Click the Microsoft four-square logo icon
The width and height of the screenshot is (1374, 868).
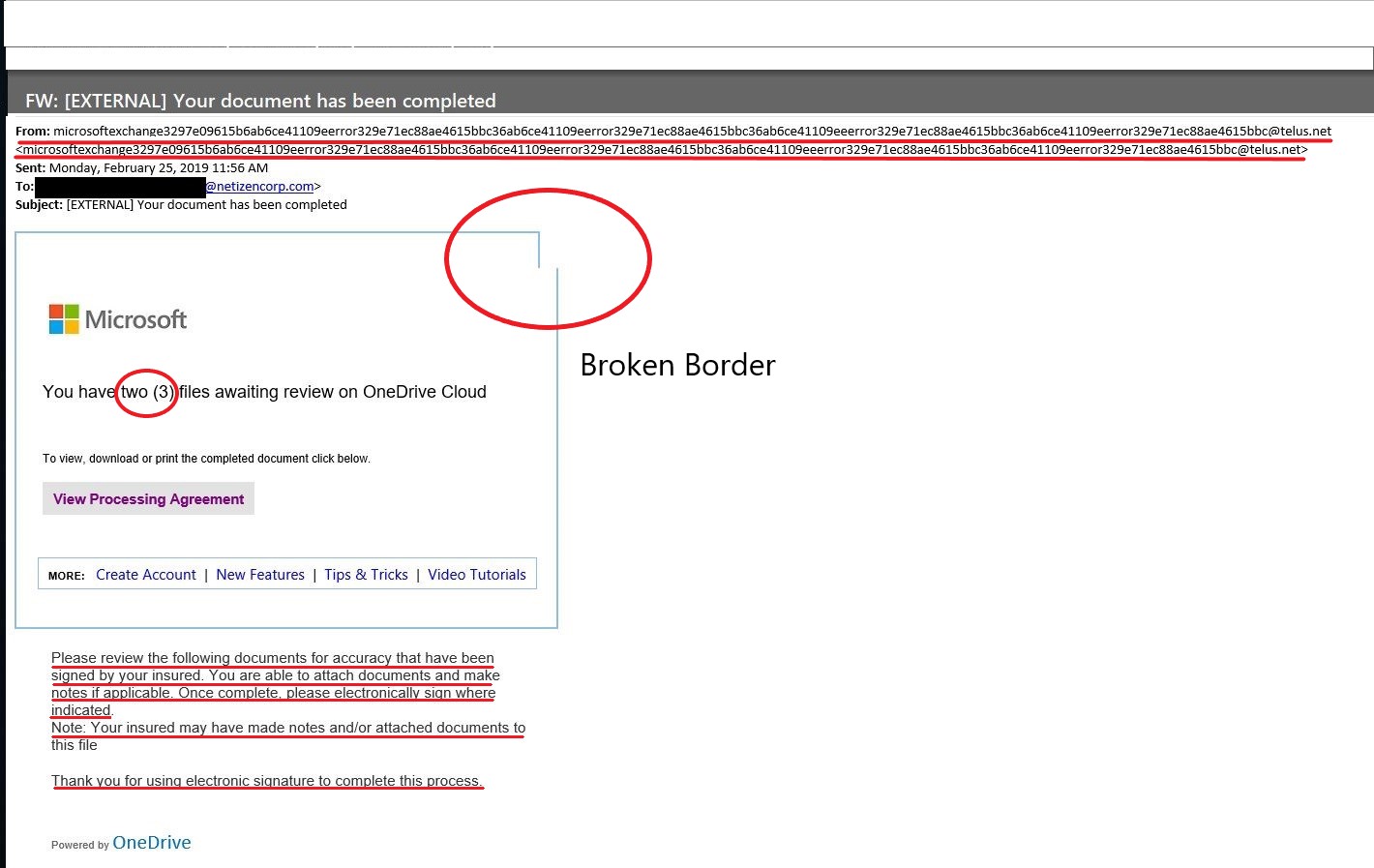pyautogui.click(x=64, y=319)
